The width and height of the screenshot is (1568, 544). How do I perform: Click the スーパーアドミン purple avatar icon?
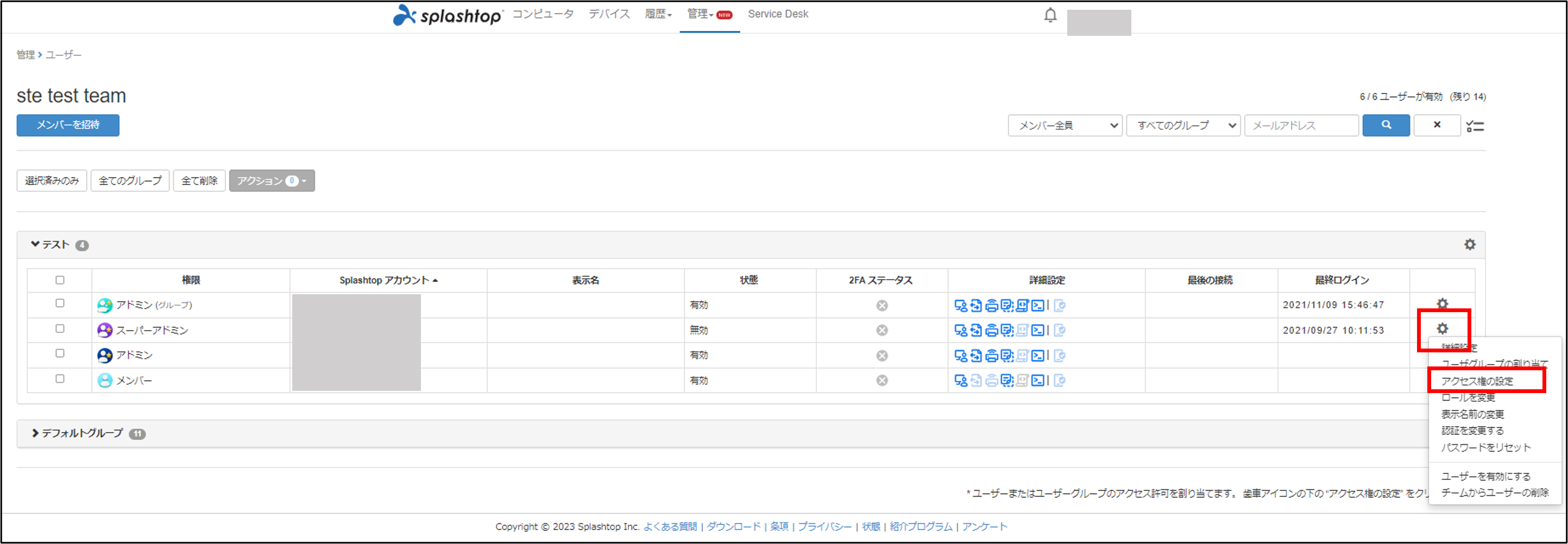[105, 331]
